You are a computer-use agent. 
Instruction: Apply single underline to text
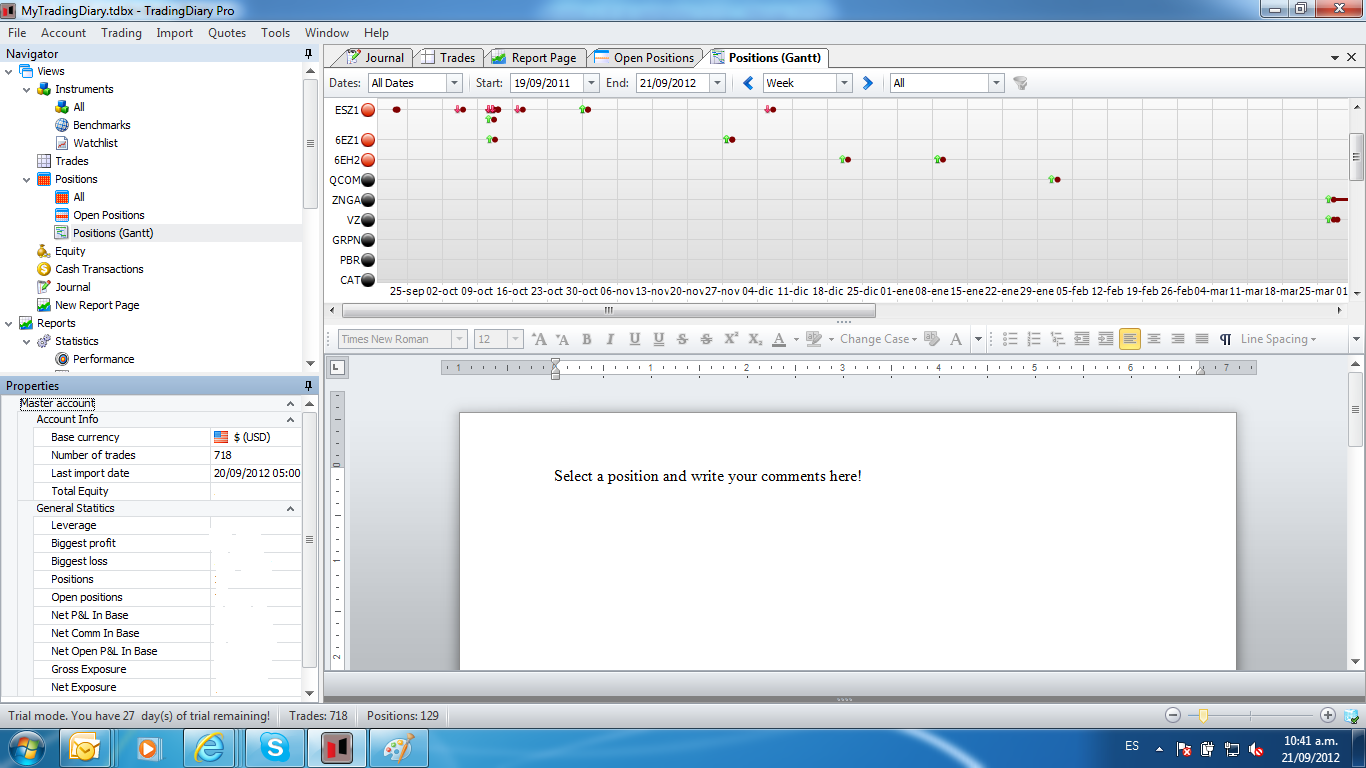point(635,339)
